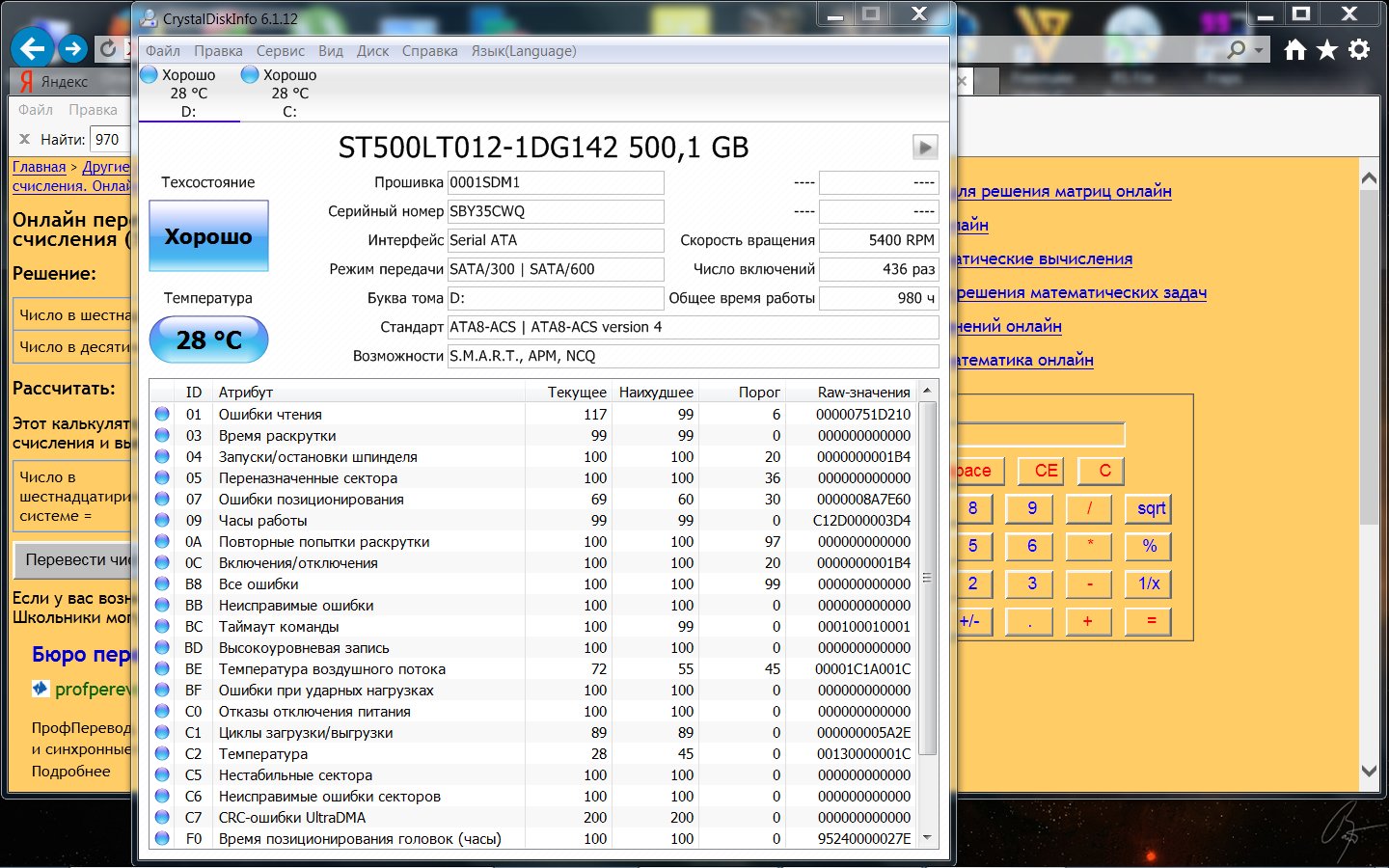The height and width of the screenshot is (868, 1389).
Task: Click the Хорошо health status button
Action: pos(208,236)
